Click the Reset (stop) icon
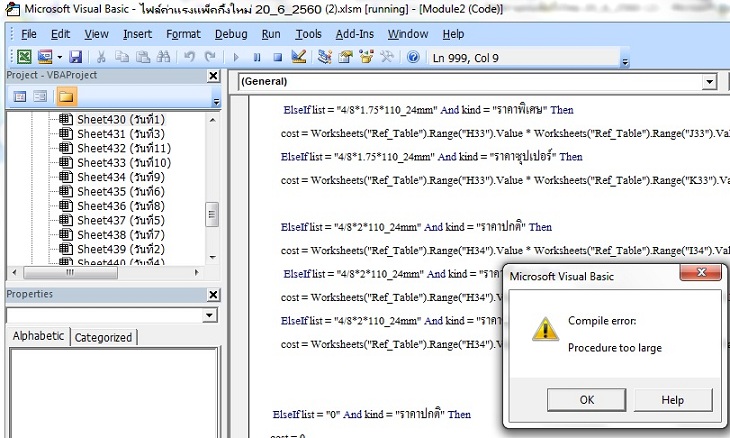Viewport: 730px width, 438px height. coord(277,57)
